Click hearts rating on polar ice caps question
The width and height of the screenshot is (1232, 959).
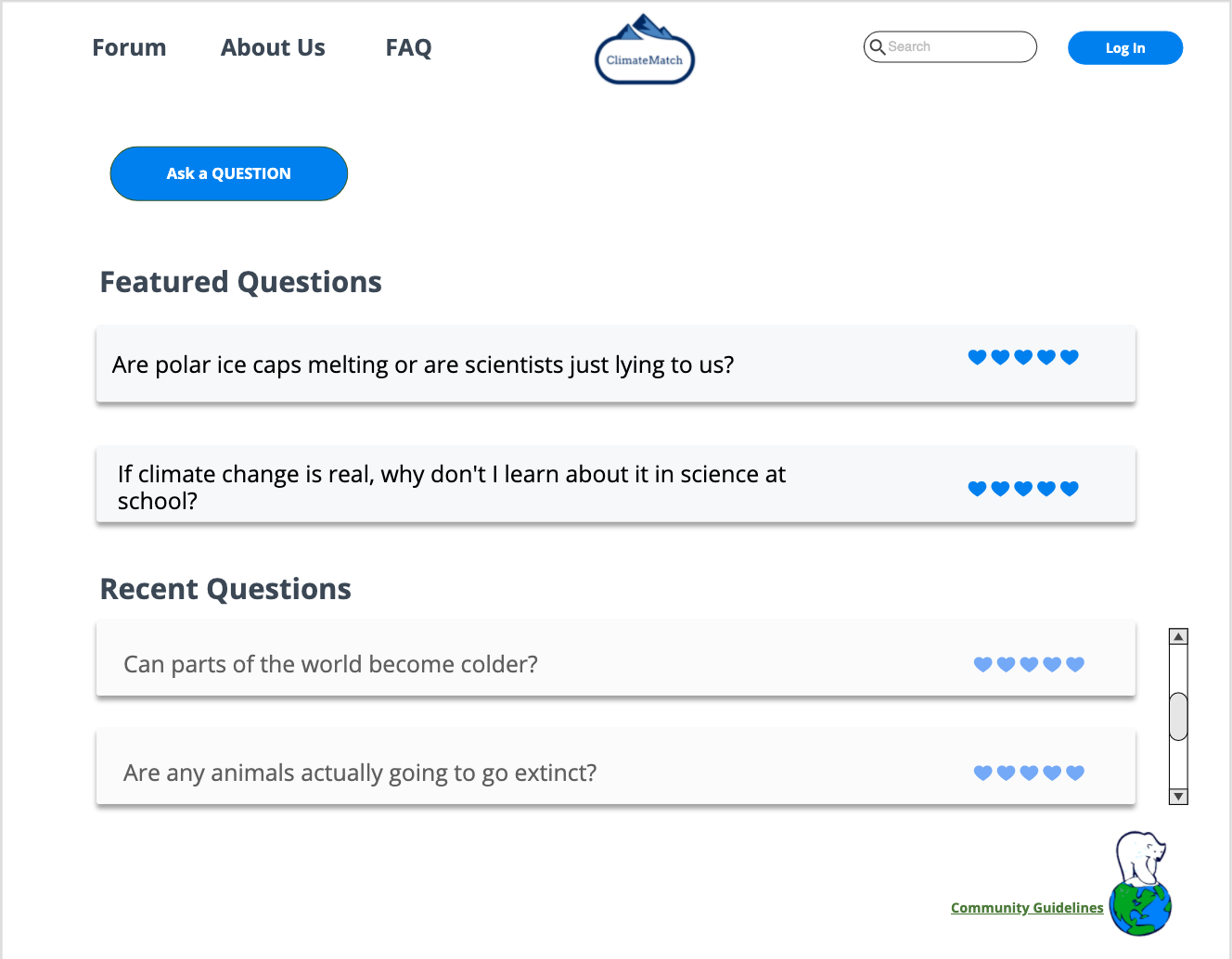pyautogui.click(x=1022, y=357)
